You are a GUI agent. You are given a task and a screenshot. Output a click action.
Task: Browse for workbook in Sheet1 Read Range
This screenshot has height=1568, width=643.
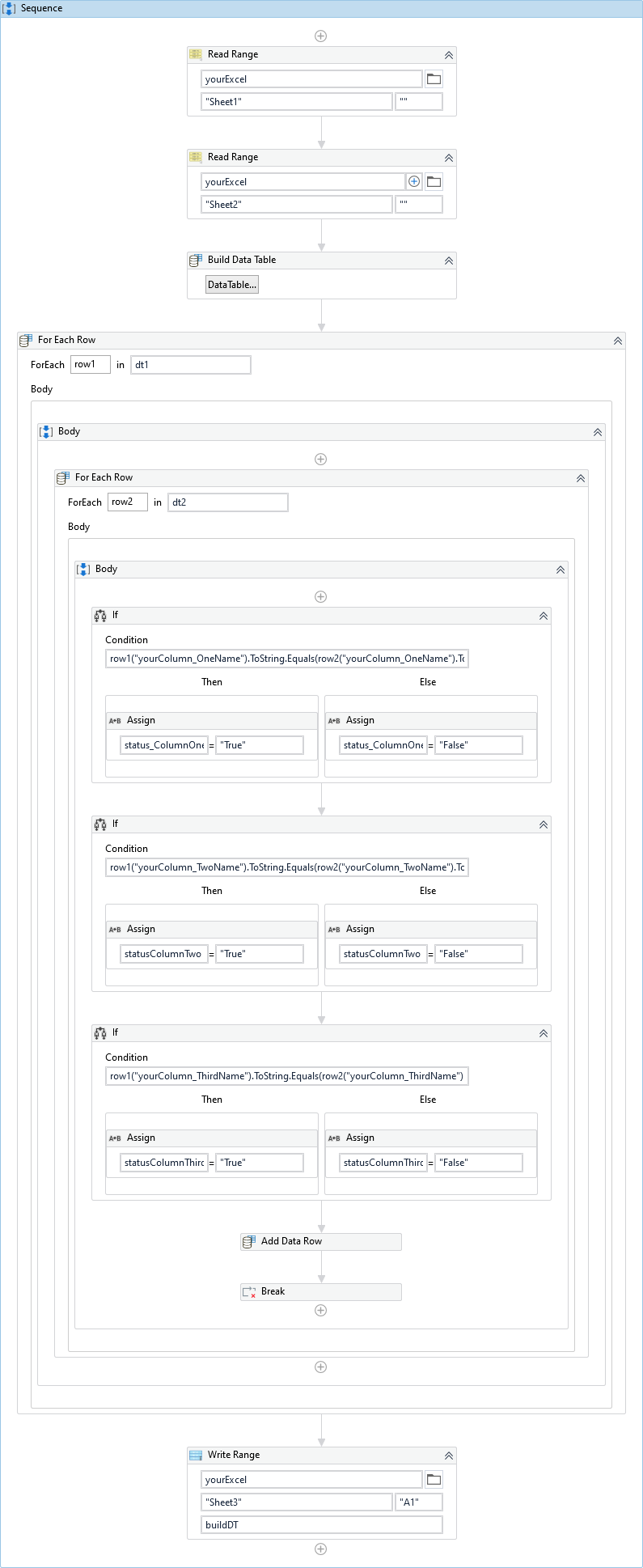pos(434,79)
